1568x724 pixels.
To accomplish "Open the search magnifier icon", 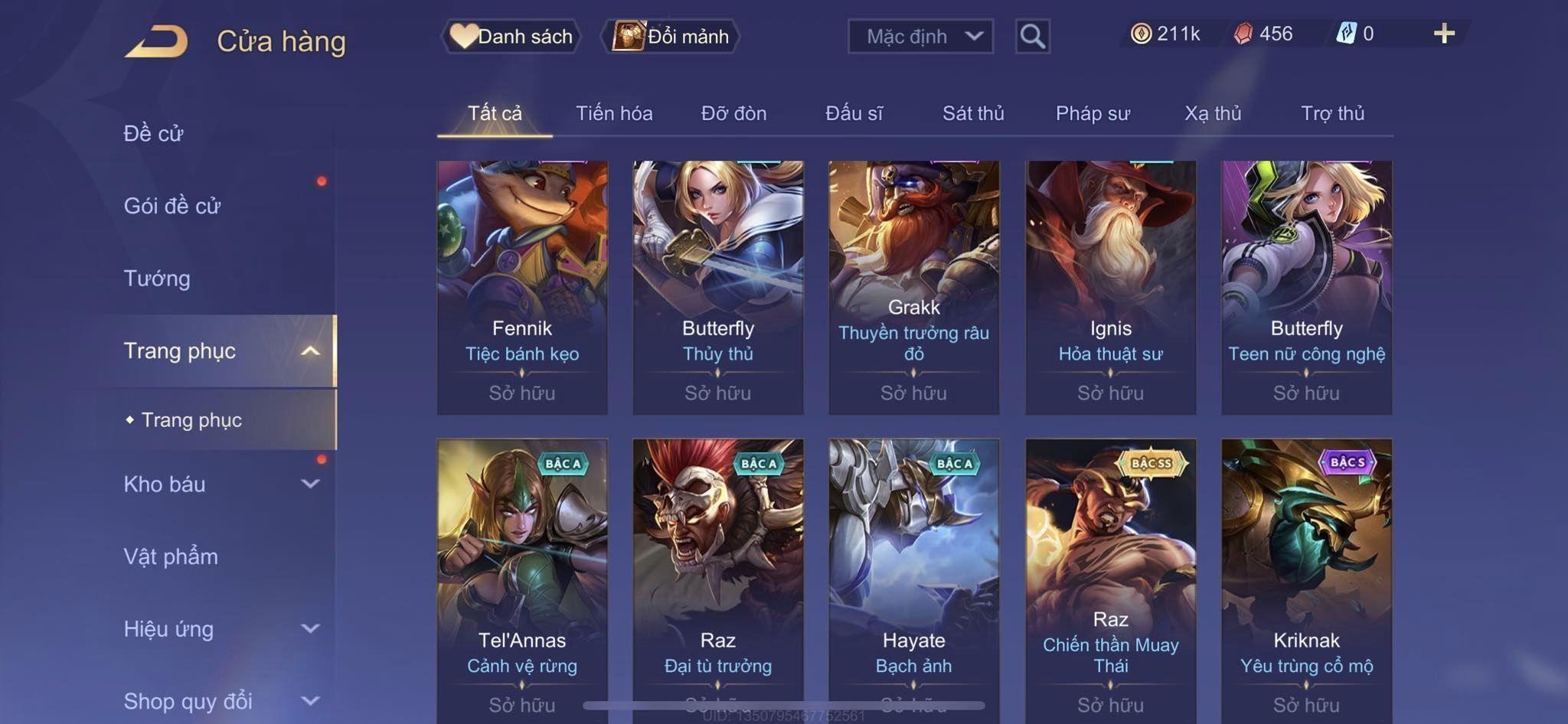I will tap(1032, 36).
